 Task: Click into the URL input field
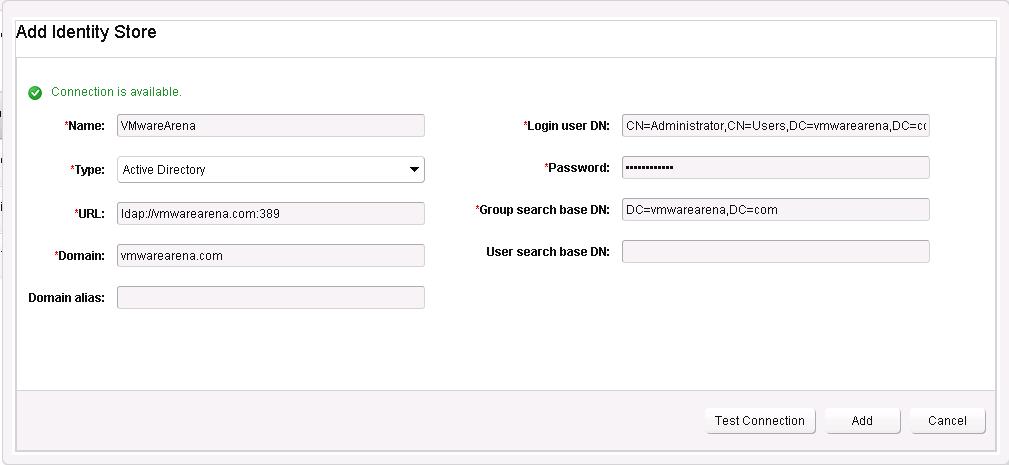click(270, 213)
